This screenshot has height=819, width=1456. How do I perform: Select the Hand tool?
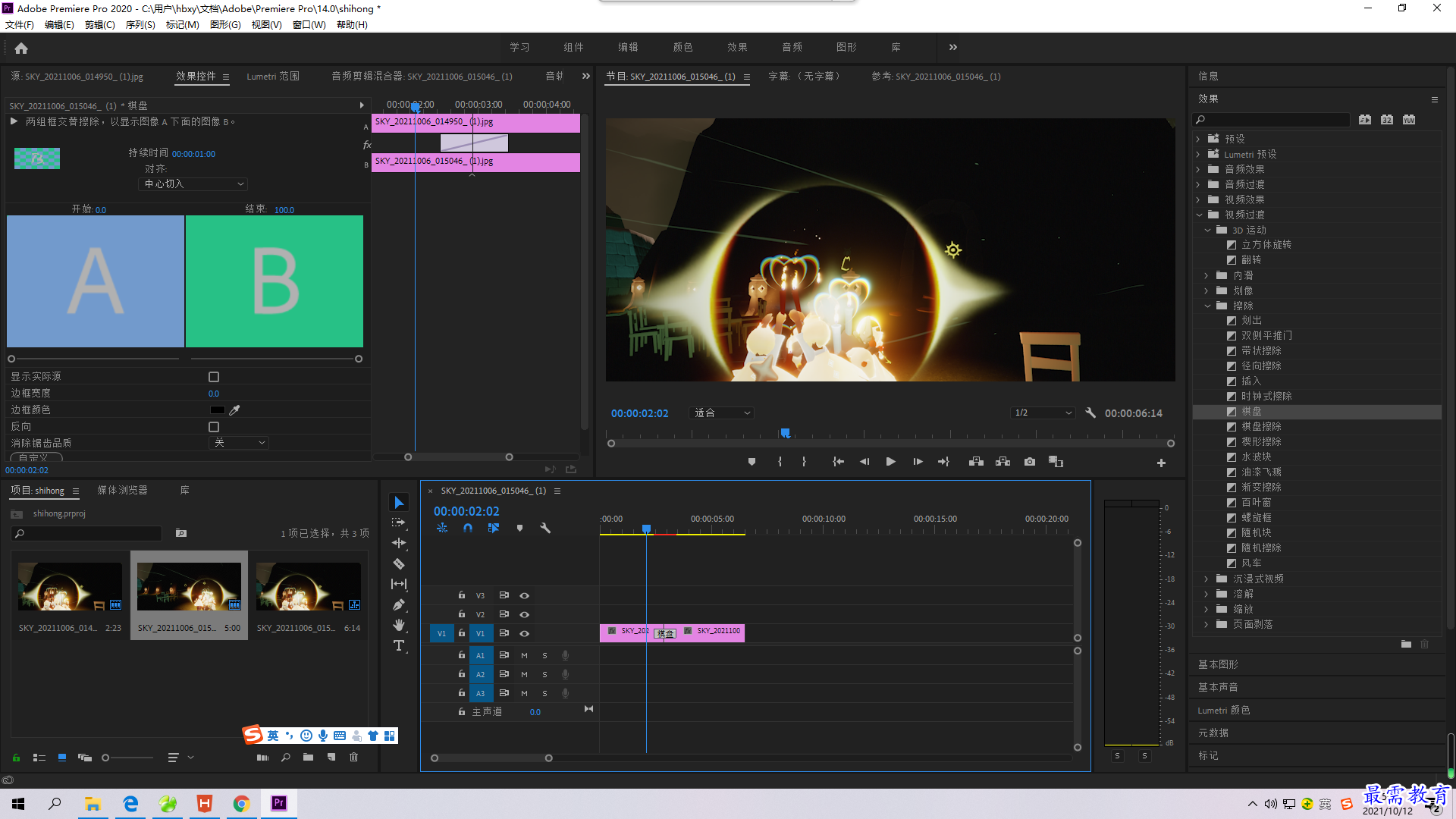point(399,625)
